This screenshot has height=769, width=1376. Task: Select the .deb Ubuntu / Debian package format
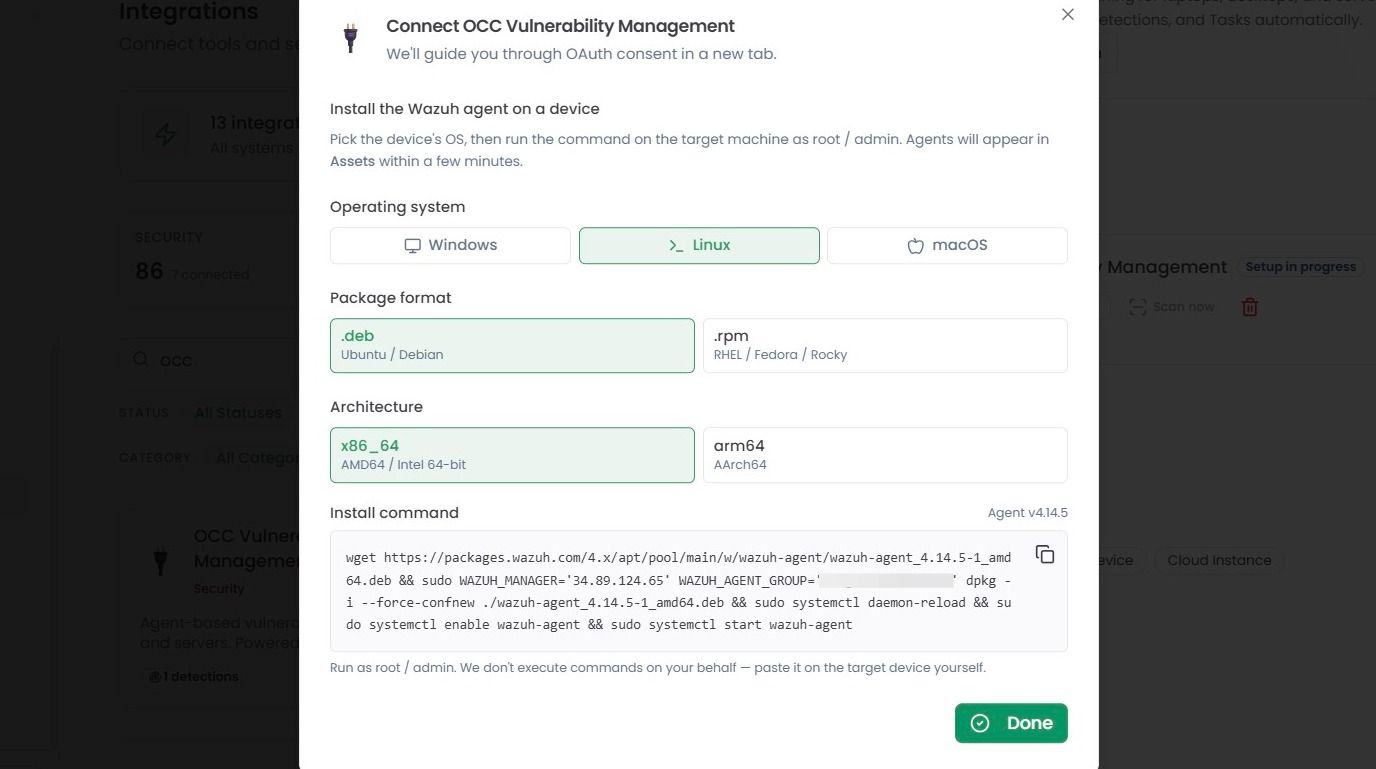pyautogui.click(x=512, y=345)
